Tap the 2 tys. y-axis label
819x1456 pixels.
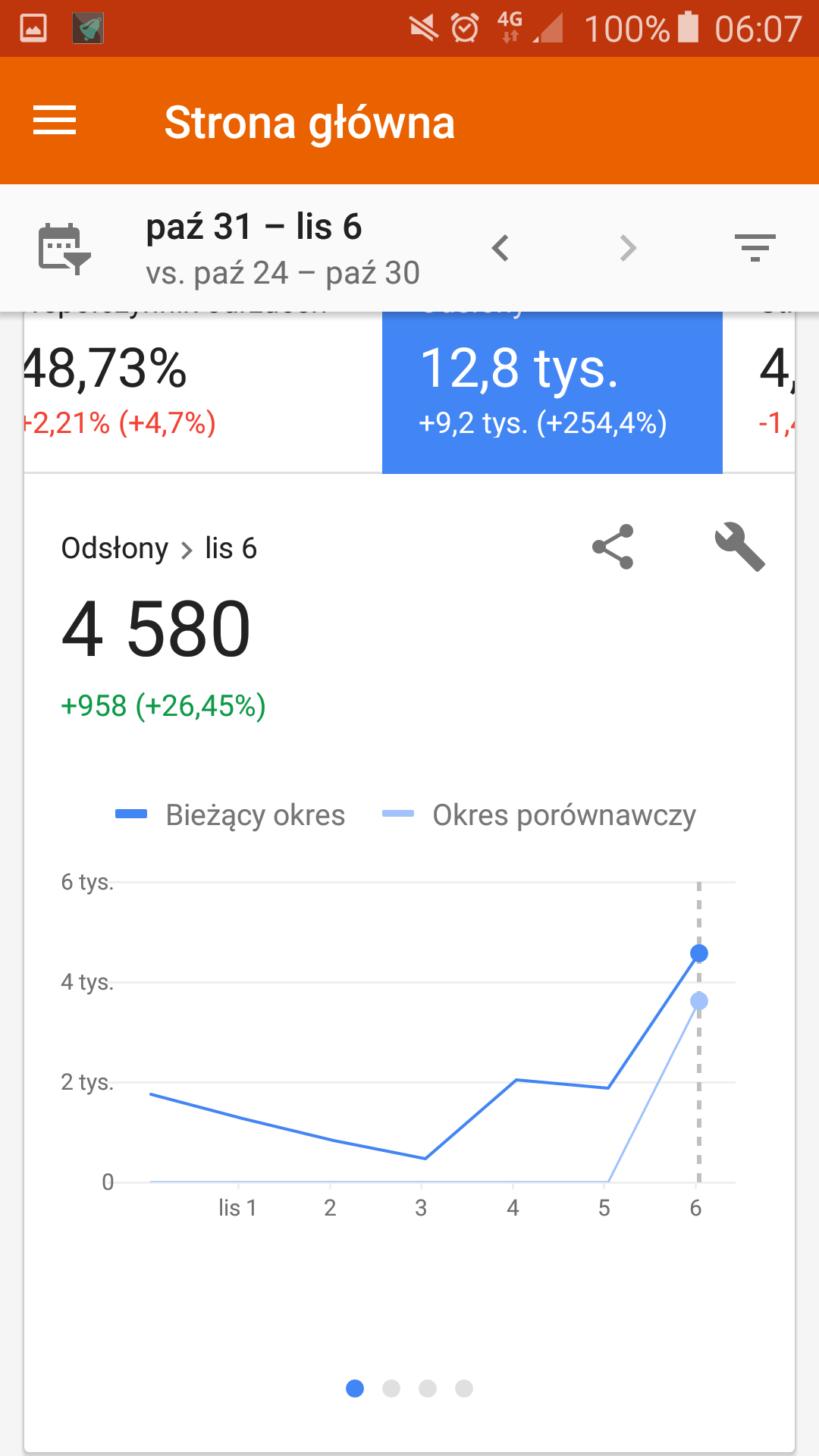87,1082
